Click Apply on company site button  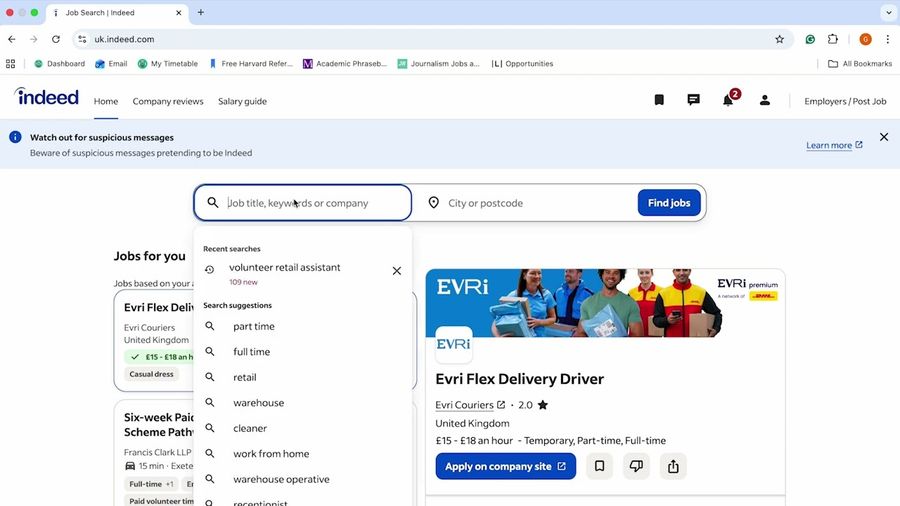(x=506, y=466)
